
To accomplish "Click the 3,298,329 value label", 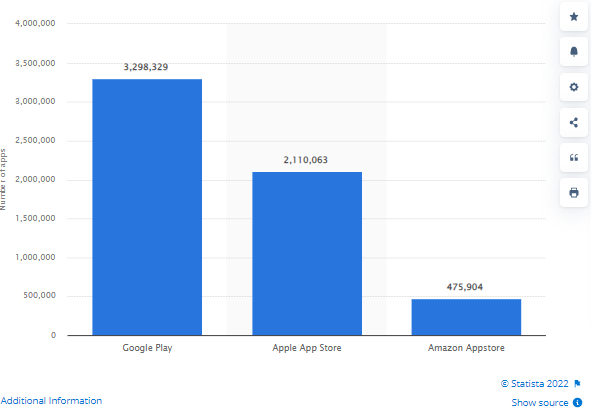I will pyautogui.click(x=146, y=67).
